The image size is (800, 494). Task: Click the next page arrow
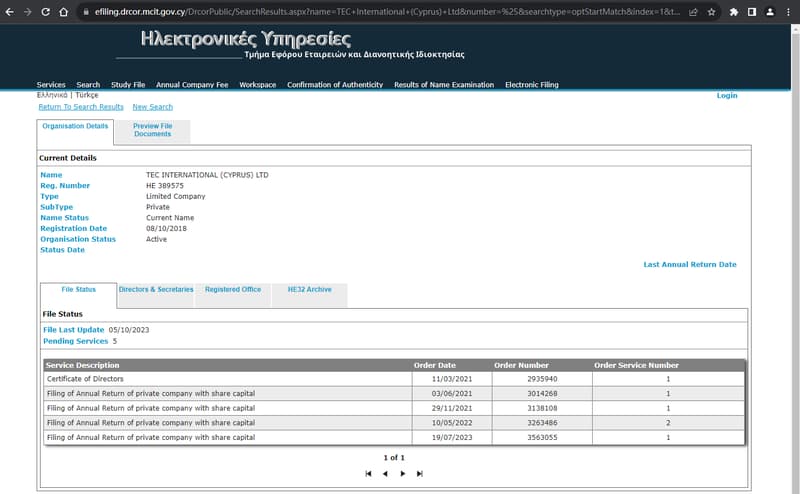click(x=403, y=473)
